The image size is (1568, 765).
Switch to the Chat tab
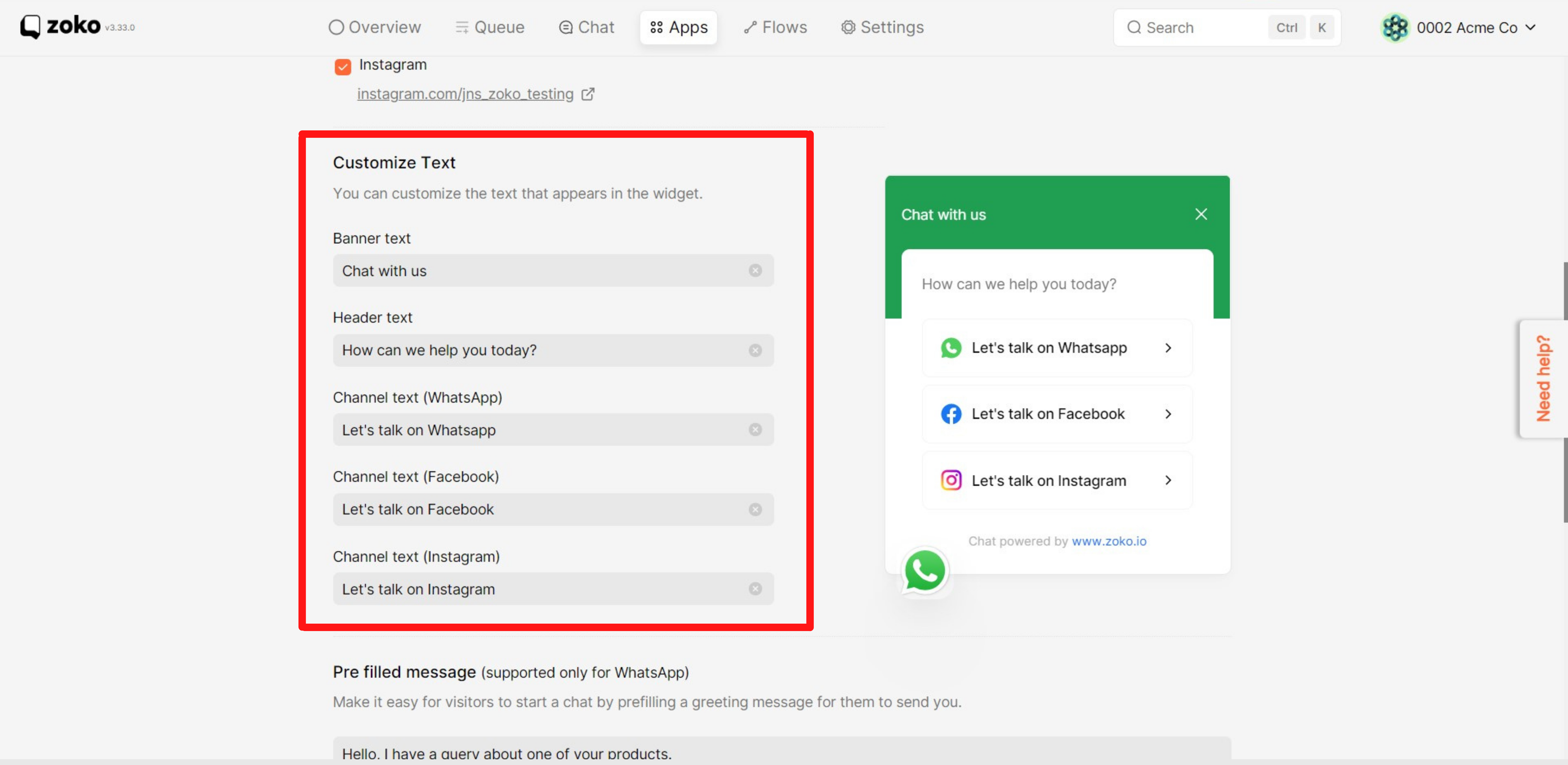click(x=586, y=27)
